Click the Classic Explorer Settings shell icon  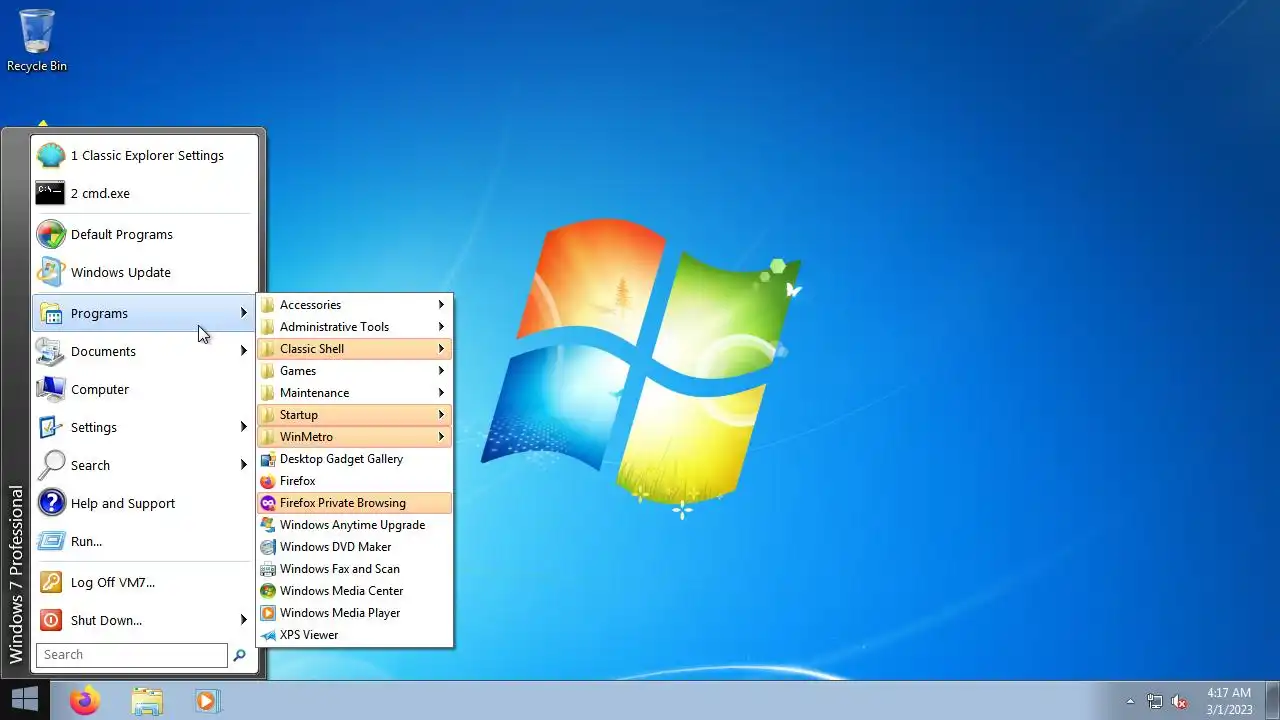coord(51,155)
